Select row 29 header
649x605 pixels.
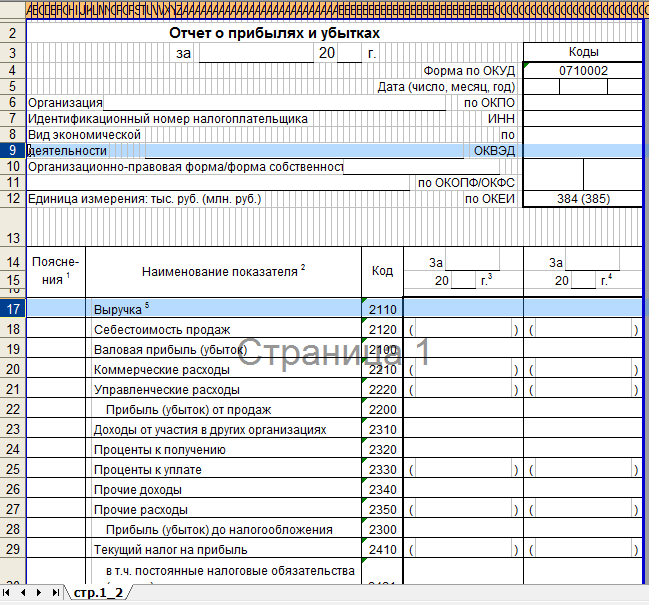click(x=12, y=549)
